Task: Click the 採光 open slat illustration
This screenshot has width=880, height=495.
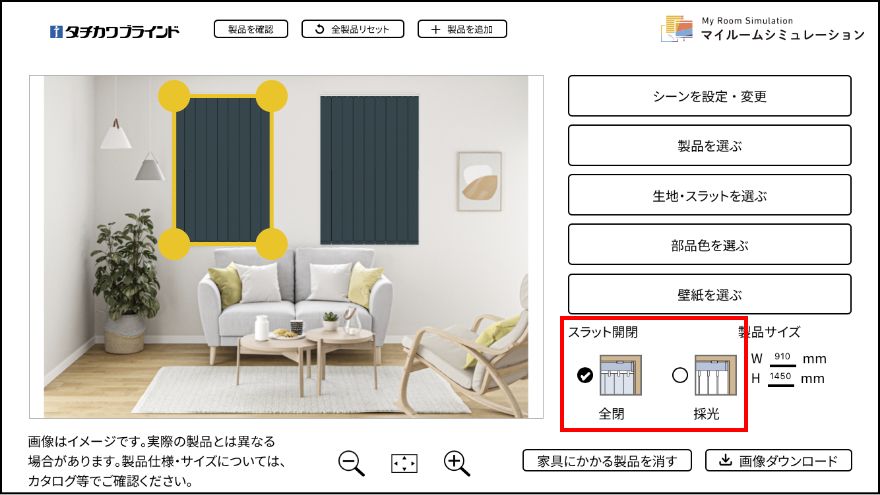Action: click(716, 375)
